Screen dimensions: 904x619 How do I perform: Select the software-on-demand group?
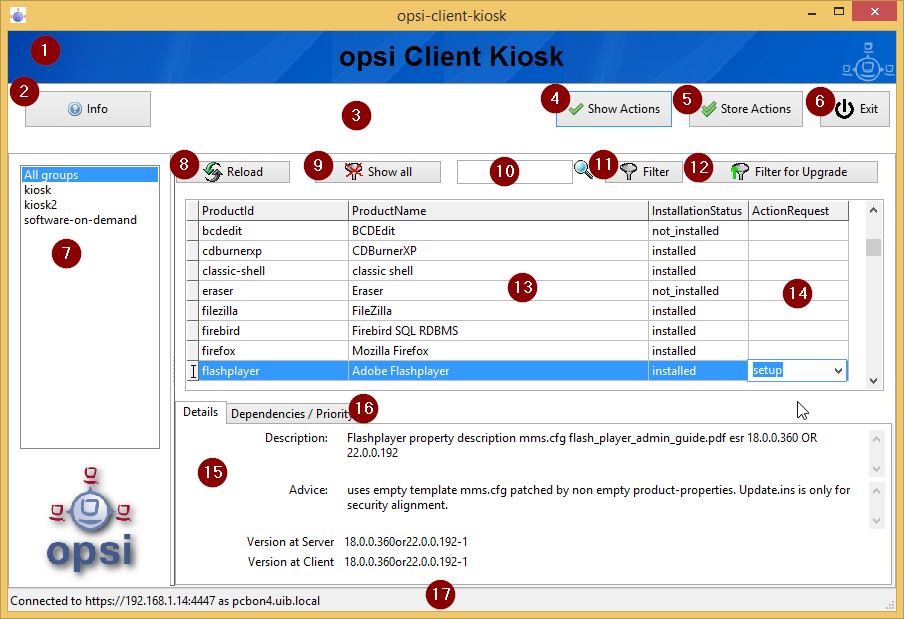(90, 220)
